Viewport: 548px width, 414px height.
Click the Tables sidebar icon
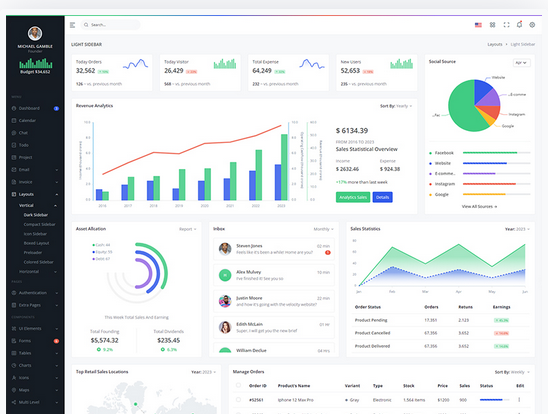click(14, 353)
